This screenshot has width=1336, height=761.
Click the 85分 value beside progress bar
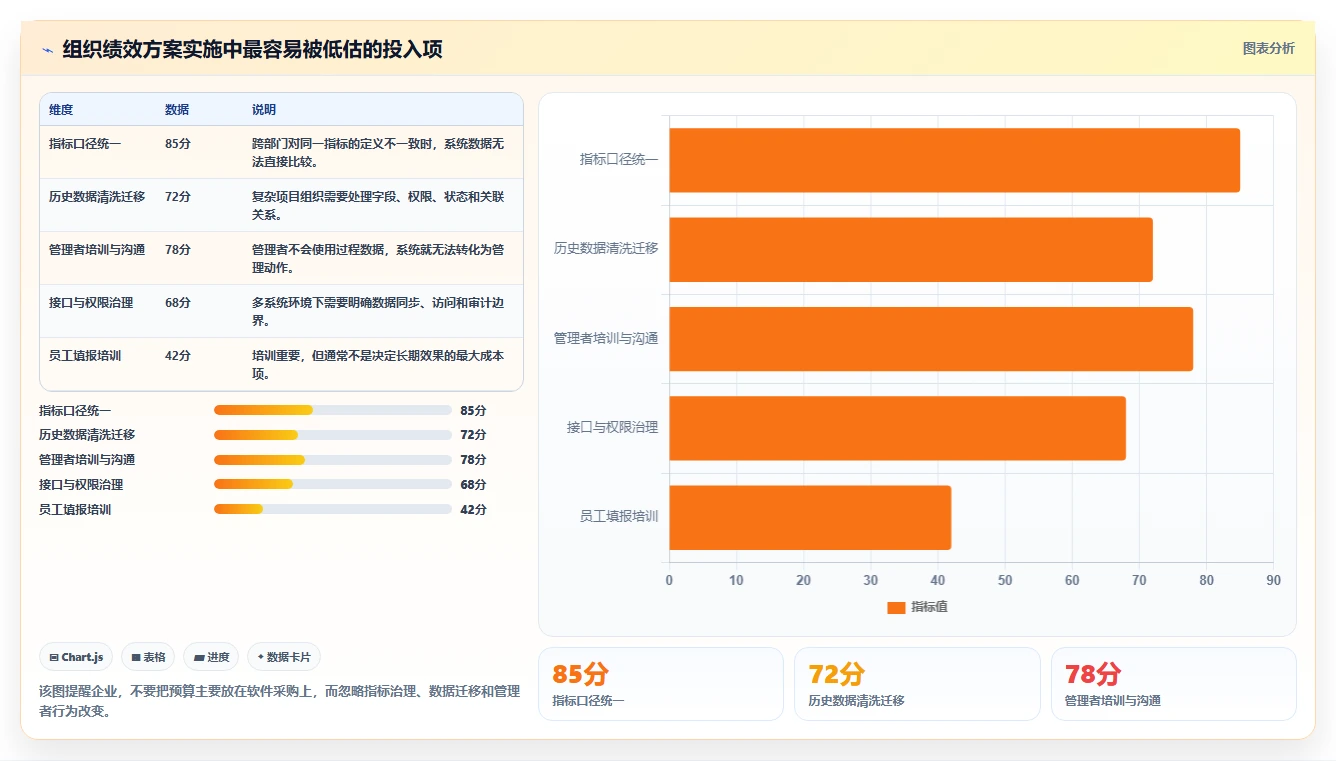point(473,410)
